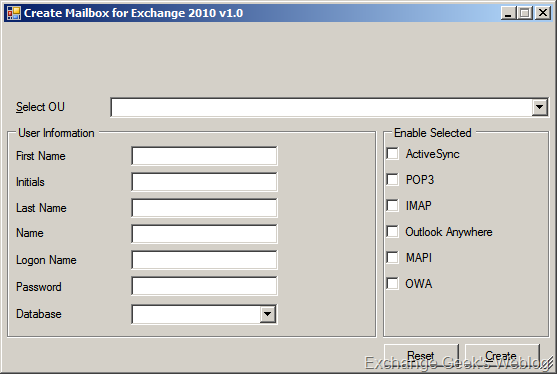Click the 'Select OU' label
557x374 pixels.
pos(40,107)
